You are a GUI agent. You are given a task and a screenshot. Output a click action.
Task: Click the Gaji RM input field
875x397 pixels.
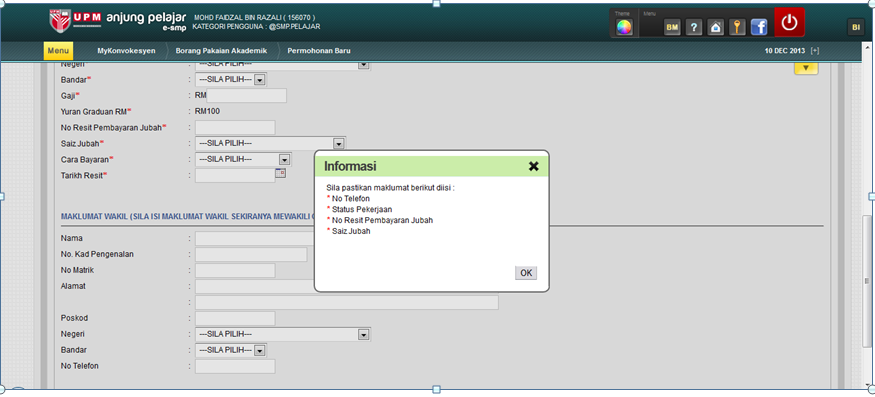246,95
